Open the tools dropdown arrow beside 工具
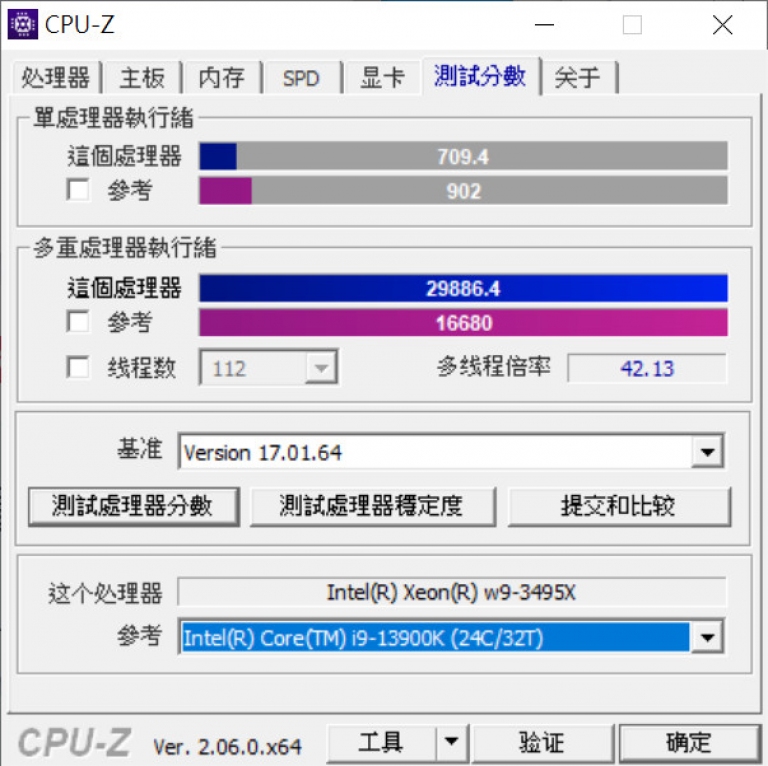 point(451,742)
